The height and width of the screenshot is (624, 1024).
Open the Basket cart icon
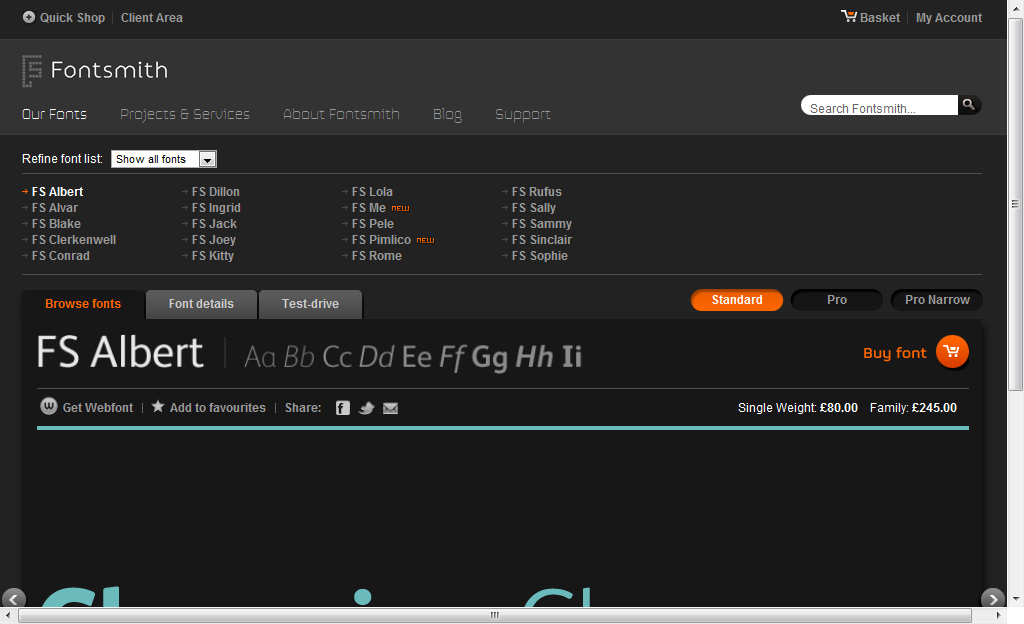[848, 16]
